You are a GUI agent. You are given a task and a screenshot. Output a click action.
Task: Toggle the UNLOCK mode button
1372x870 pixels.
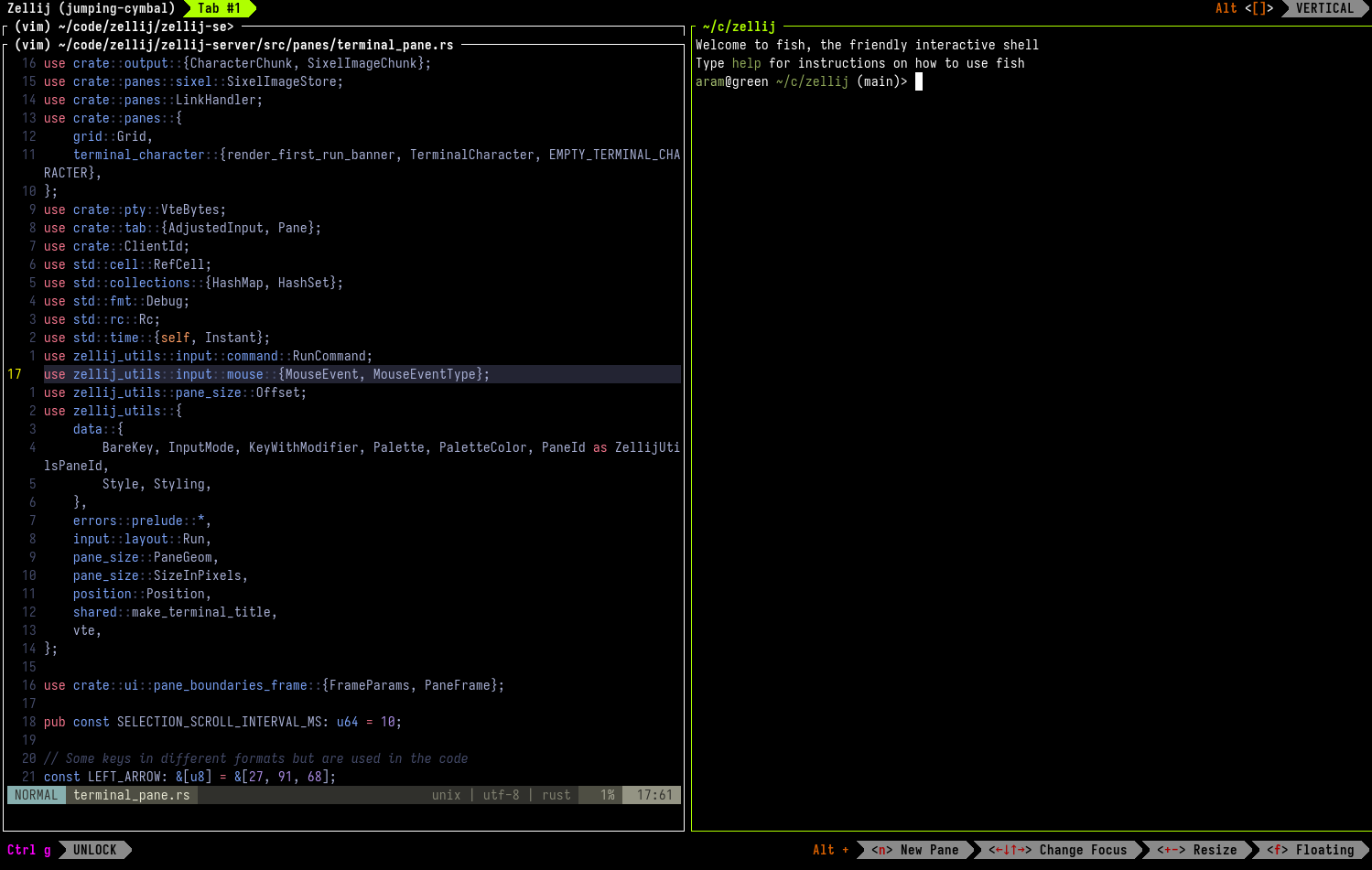95,850
